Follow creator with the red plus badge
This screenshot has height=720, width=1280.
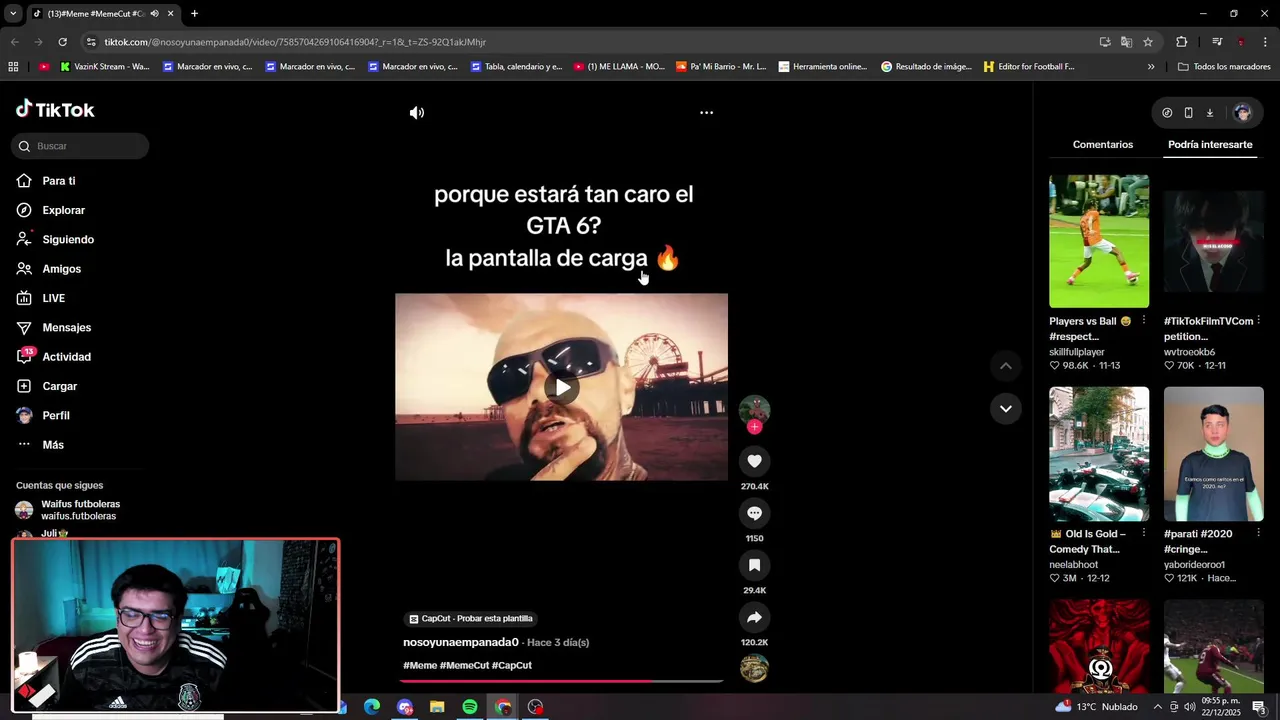click(x=754, y=427)
